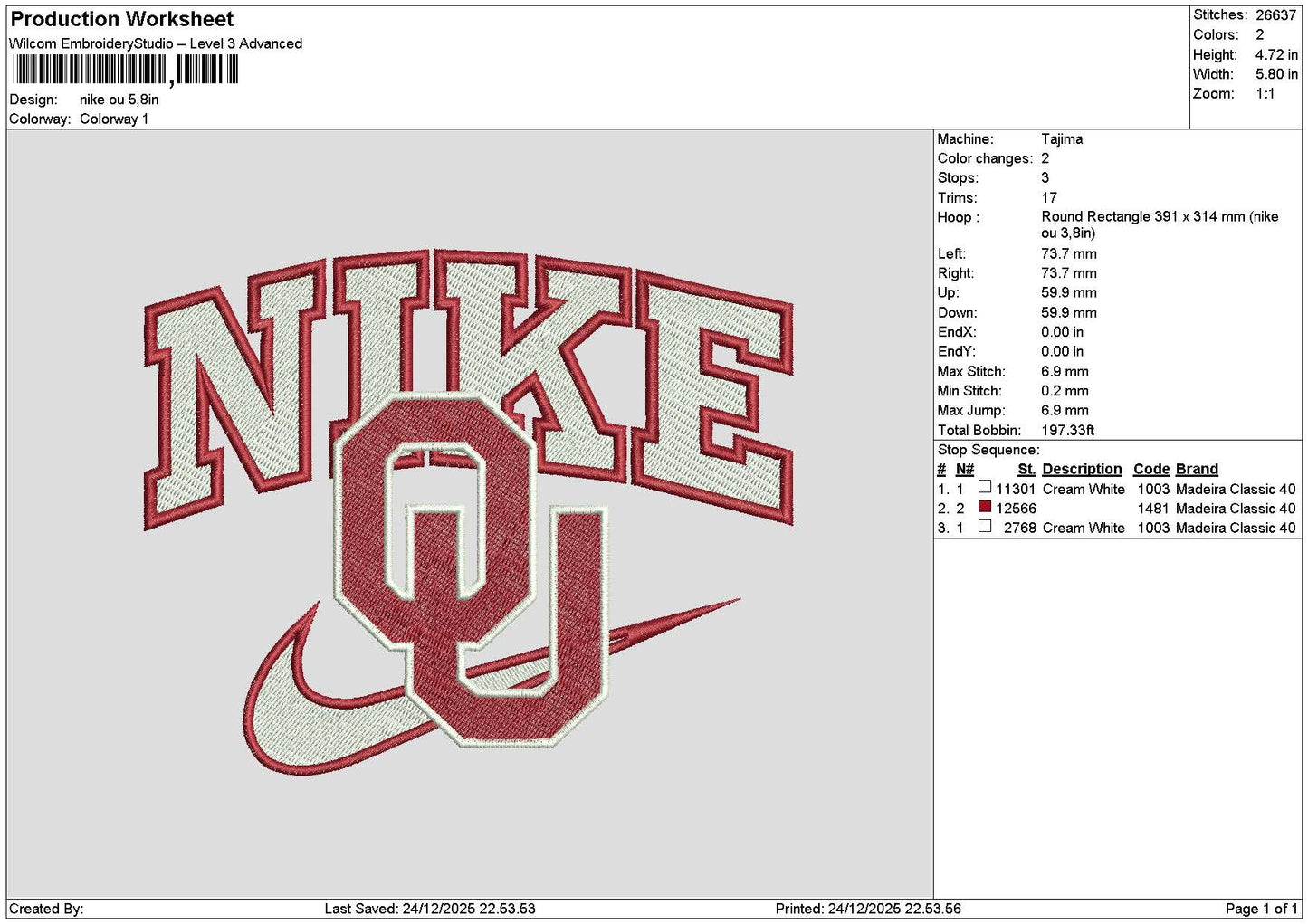The width and height of the screenshot is (1308, 924).
Task: Click the 'Stop Sequence:' heading
Action: click(988, 450)
